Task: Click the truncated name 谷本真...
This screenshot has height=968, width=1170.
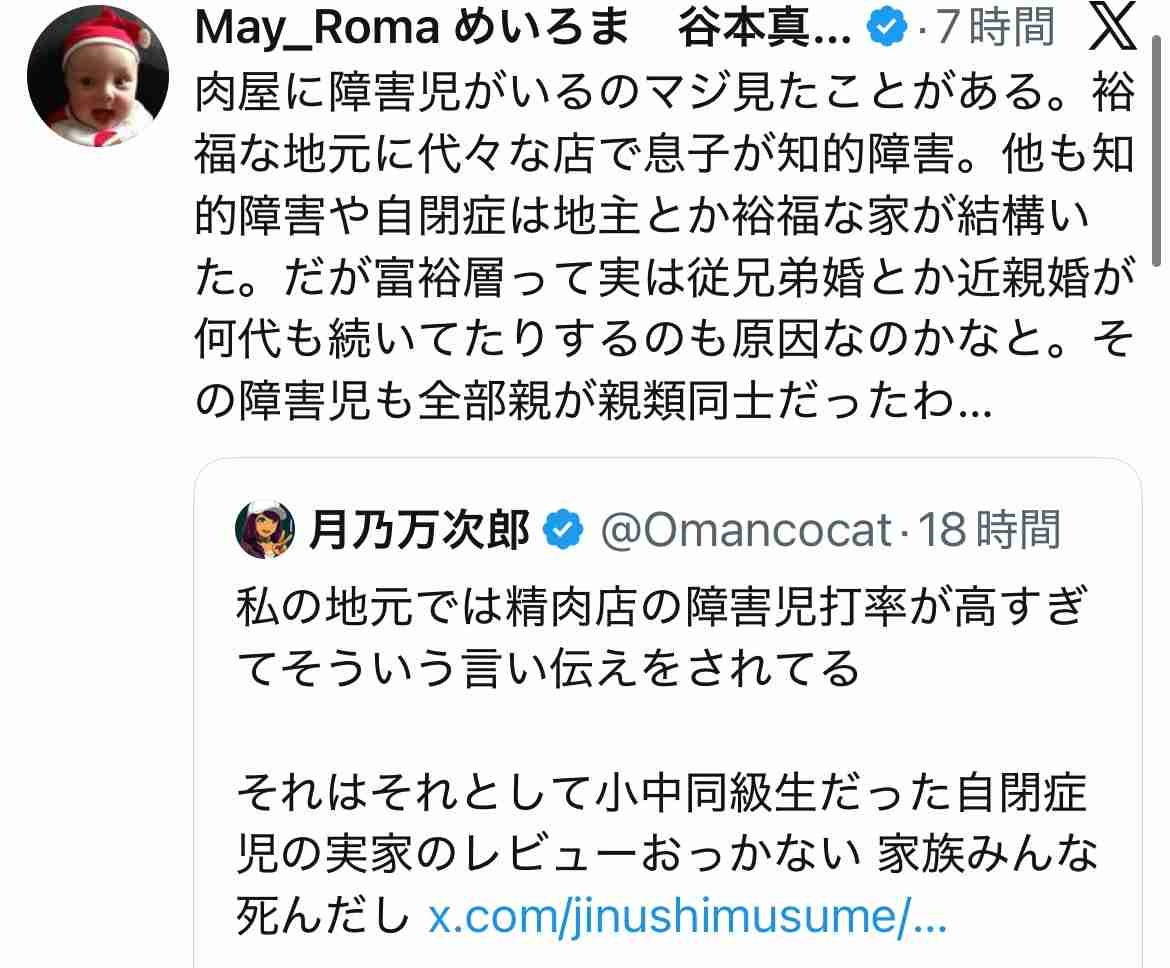Action: point(765,28)
